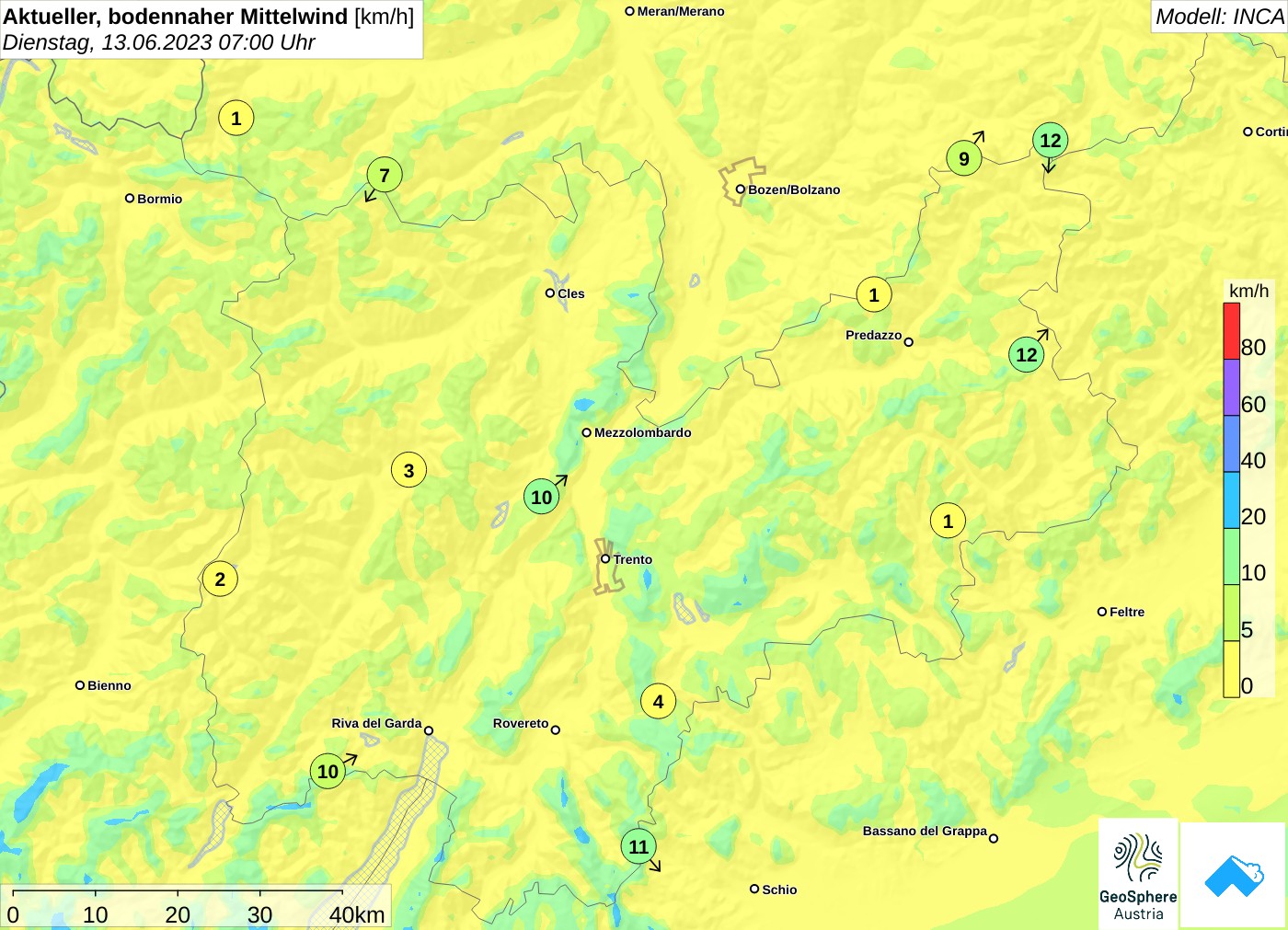Viewport: 1288px width, 930px height.
Task: Select wind station marker 11 near Schio
Action: click(639, 846)
